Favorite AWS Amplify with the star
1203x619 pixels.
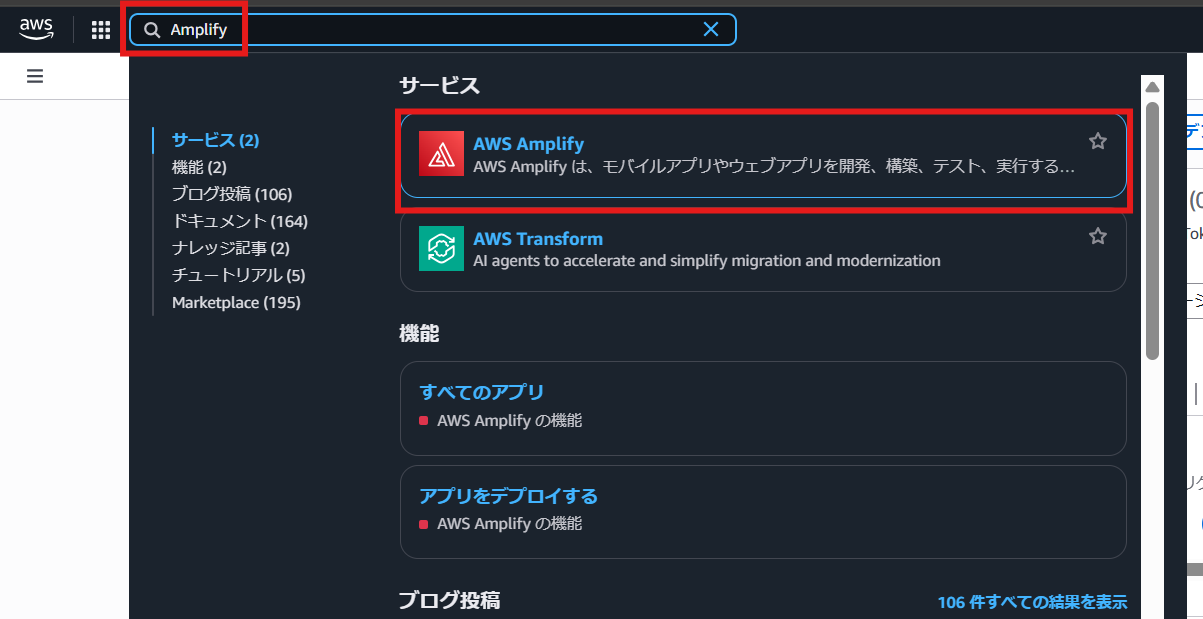[x=1098, y=141]
